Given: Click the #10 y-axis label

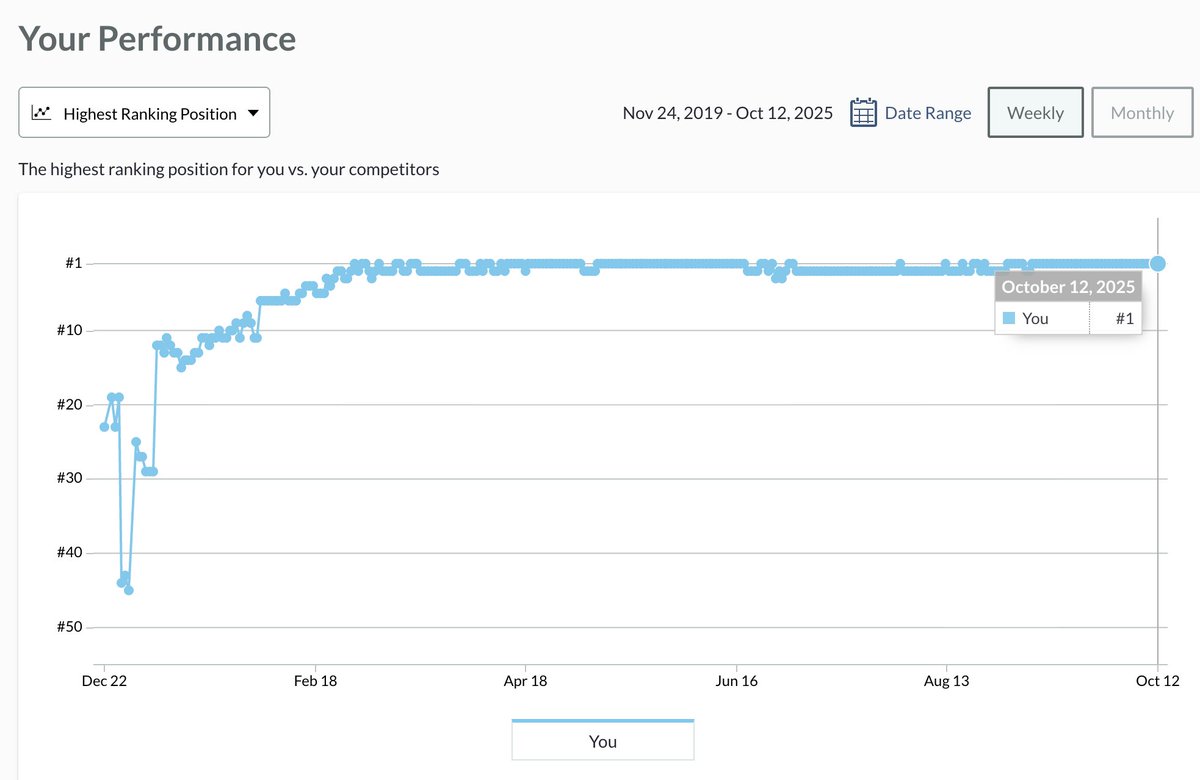Looking at the screenshot, I should 68,331.
